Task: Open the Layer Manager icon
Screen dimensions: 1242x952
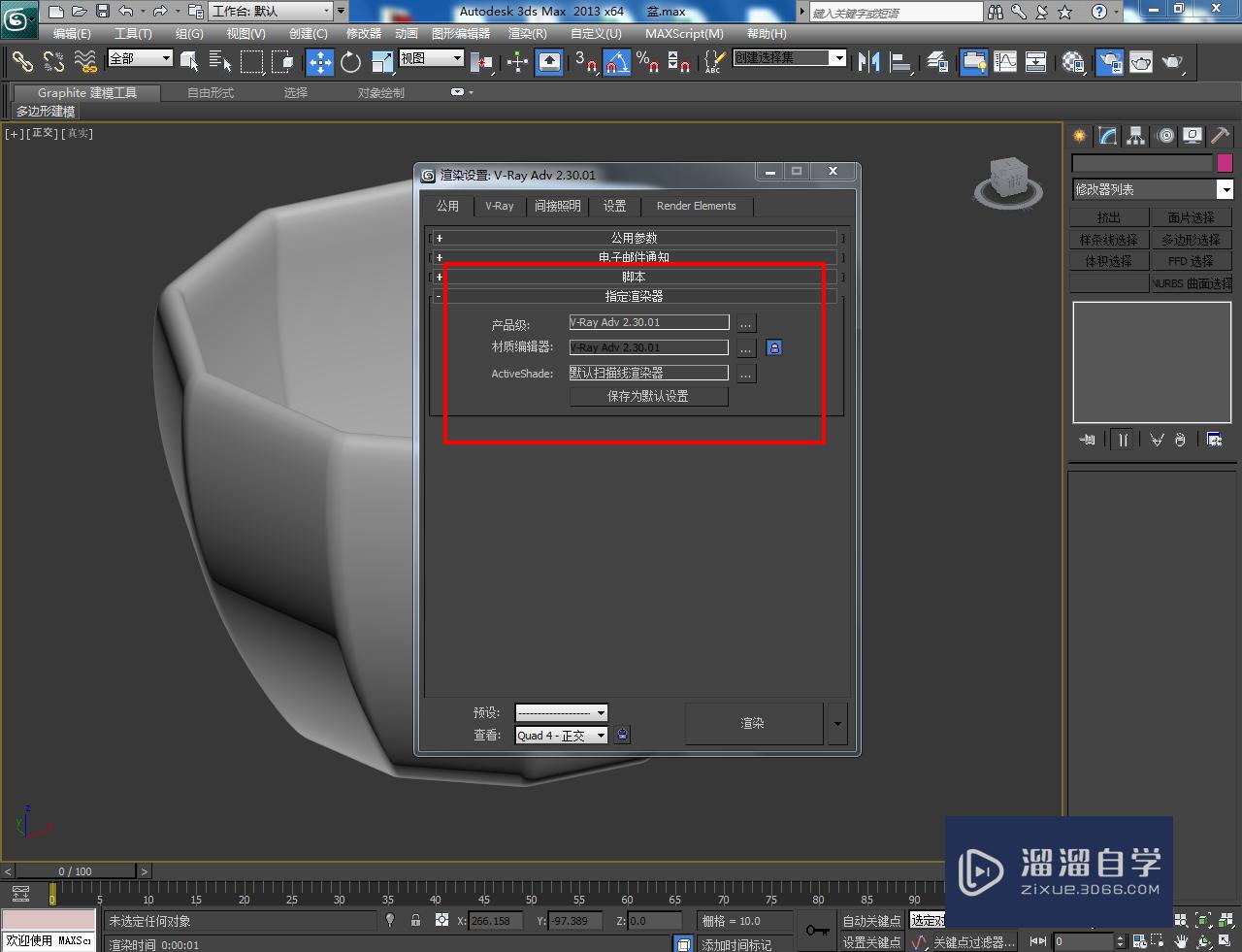Action: pyautogui.click(x=937, y=62)
